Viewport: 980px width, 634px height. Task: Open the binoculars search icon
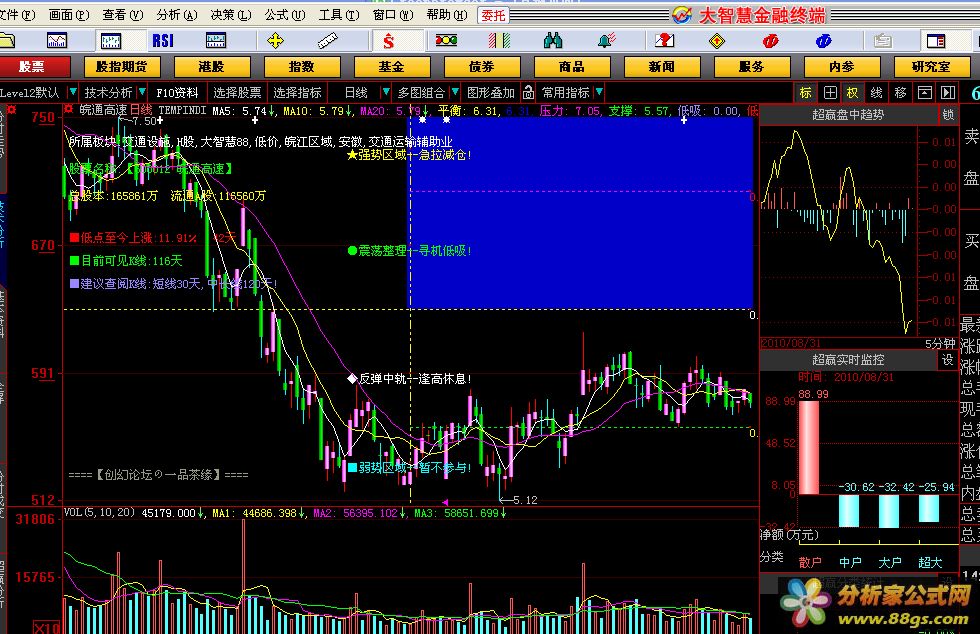pos(552,41)
